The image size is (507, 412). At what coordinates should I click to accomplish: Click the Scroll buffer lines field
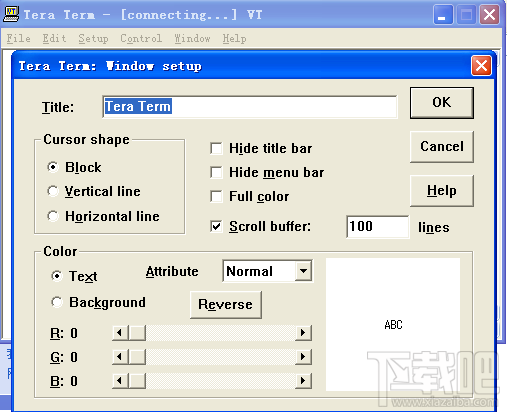pyautogui.click(x=378, y=227)
